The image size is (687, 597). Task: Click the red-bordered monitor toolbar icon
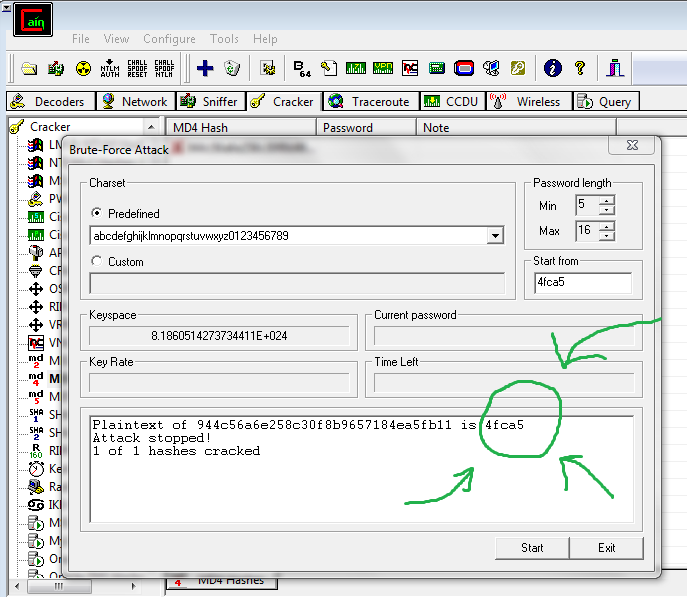click(464, 68)
